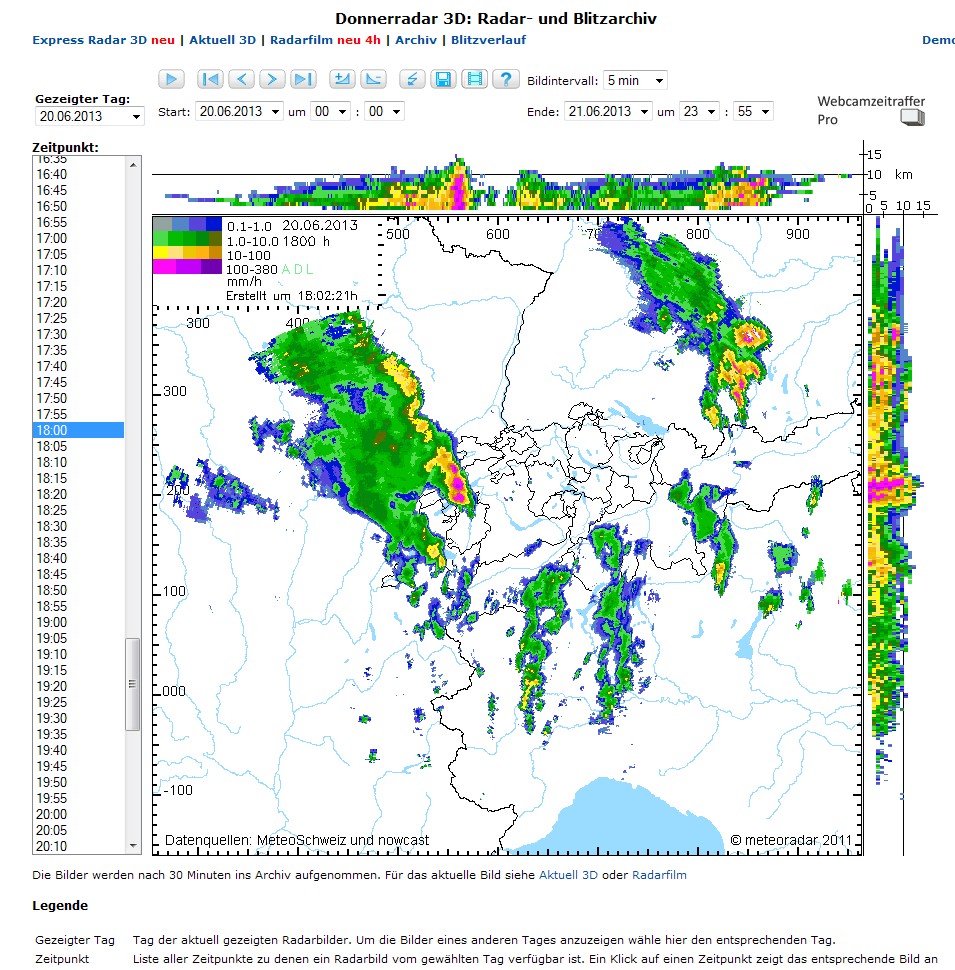955x970 pixels.
Task: Select time 20:10 in Zeitpunkt list
Action: (x=79, y=847)
